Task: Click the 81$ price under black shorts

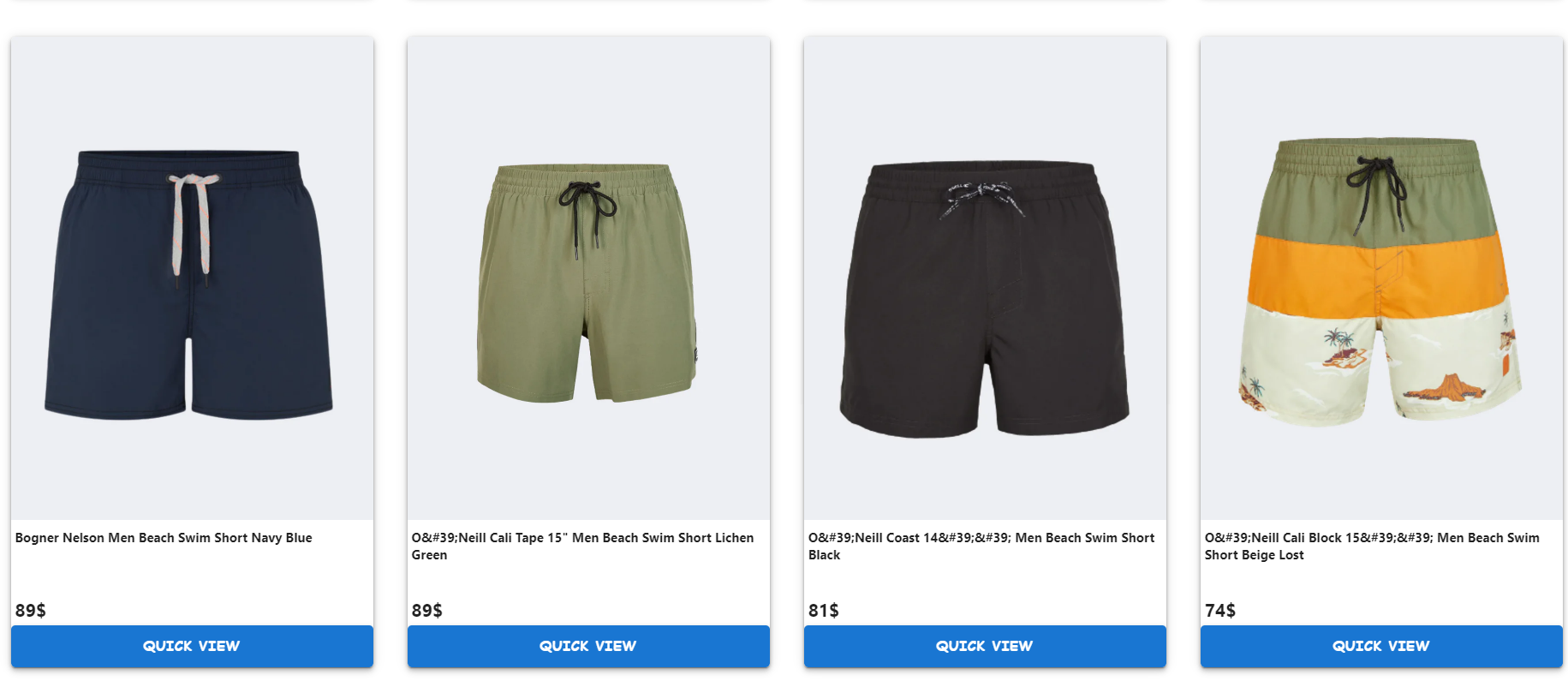Action: pyautogui.click(x=824, y=610)
